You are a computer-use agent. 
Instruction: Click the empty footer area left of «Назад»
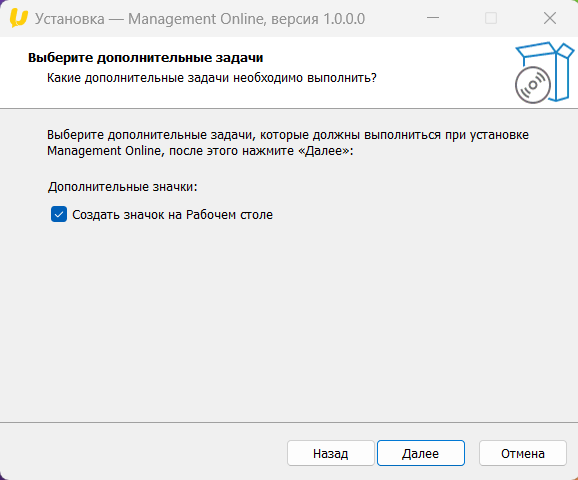coord(144,453)
